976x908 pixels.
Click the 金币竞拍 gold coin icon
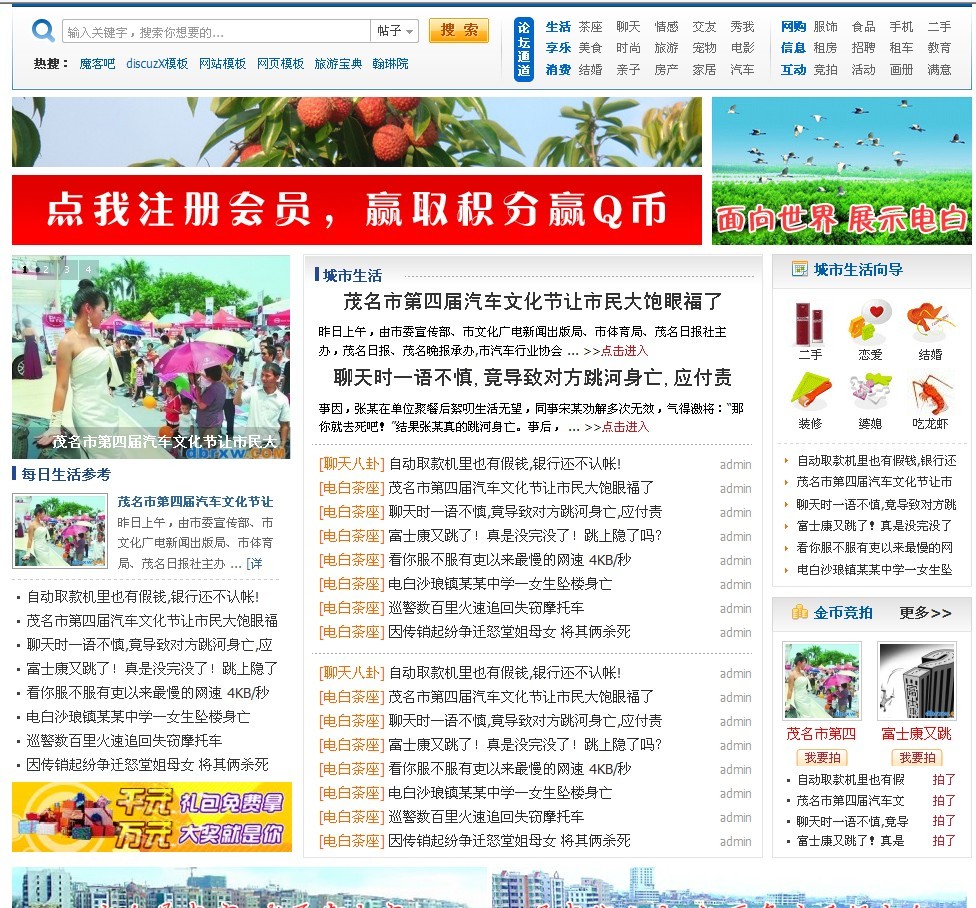pos(799,612)
